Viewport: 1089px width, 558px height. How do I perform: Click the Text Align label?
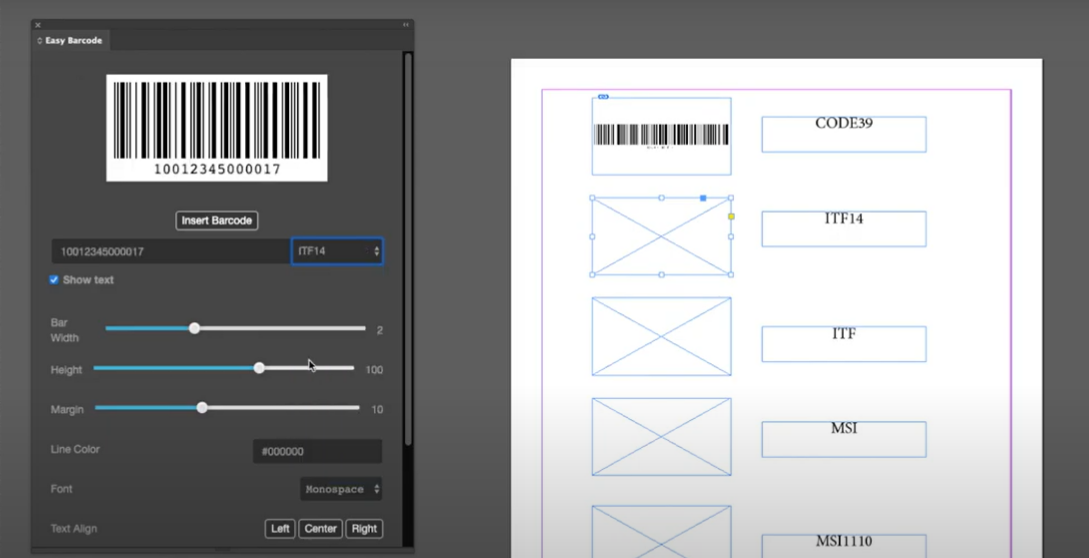click(74, 529)
